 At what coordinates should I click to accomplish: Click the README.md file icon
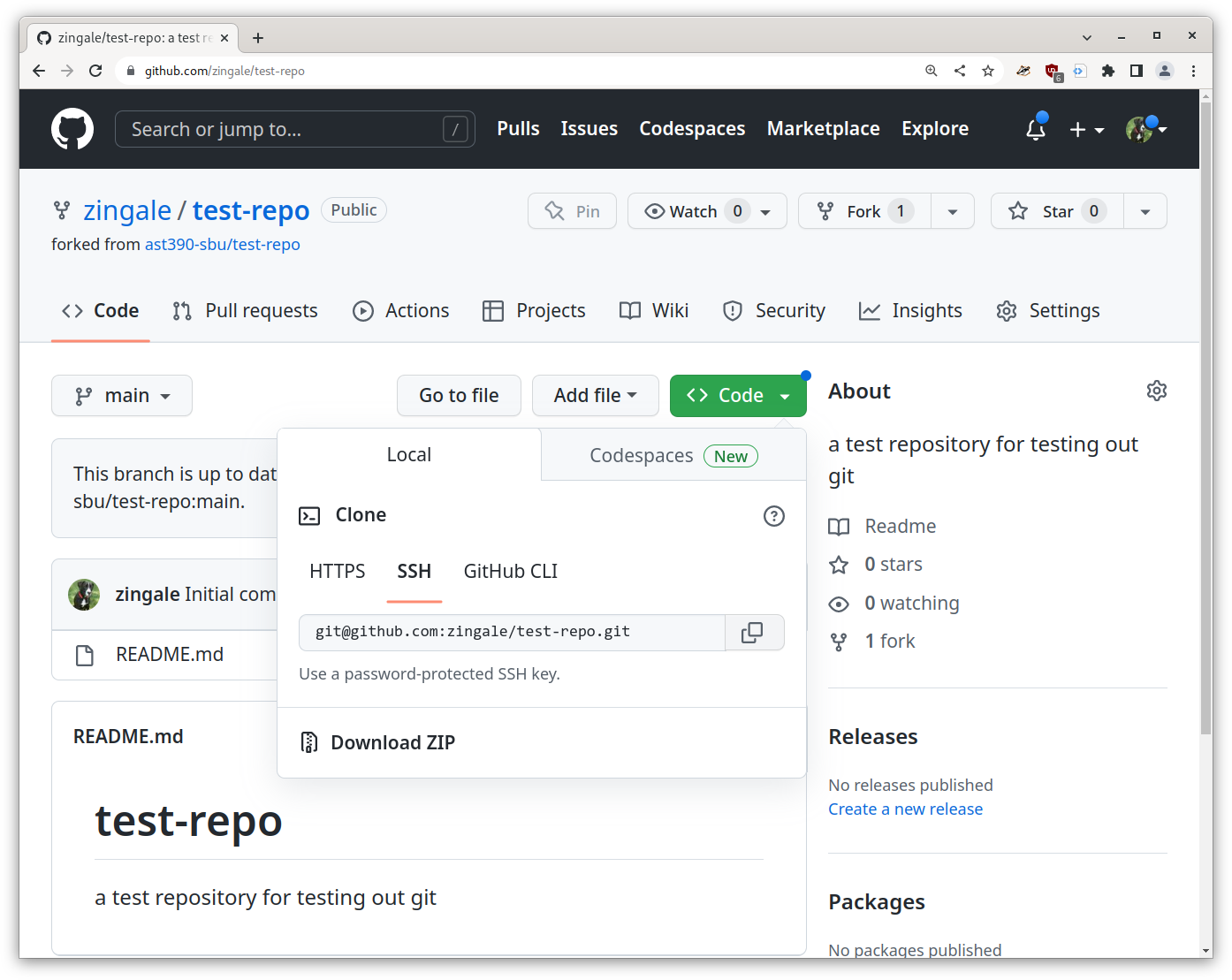pos(84,654)
